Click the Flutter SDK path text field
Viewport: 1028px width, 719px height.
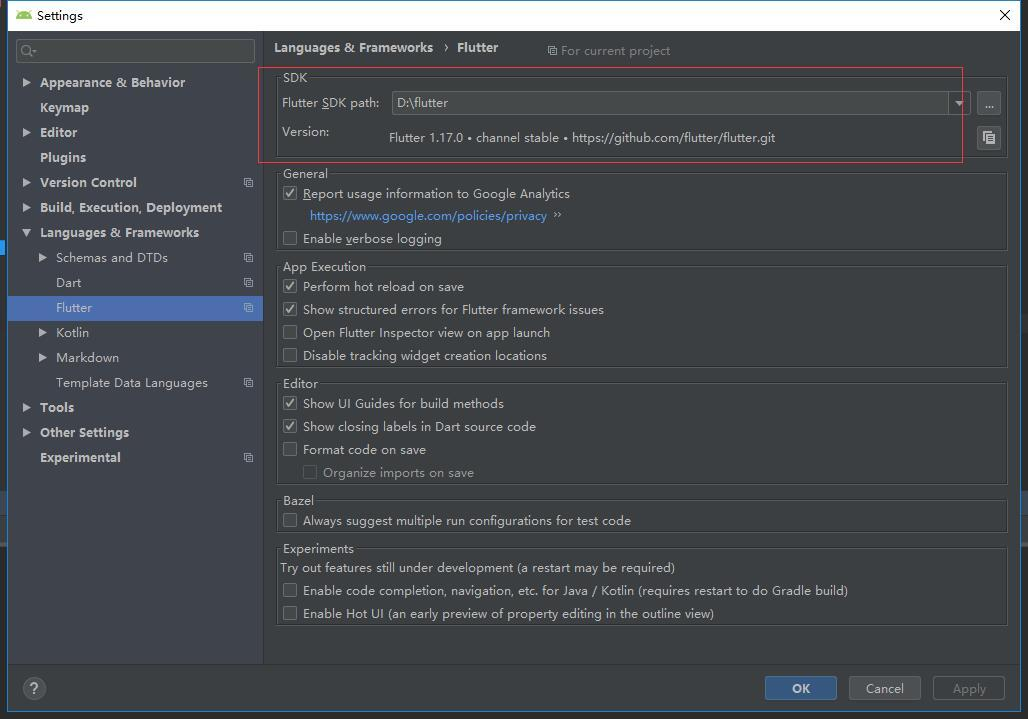[x=670, y=104]
